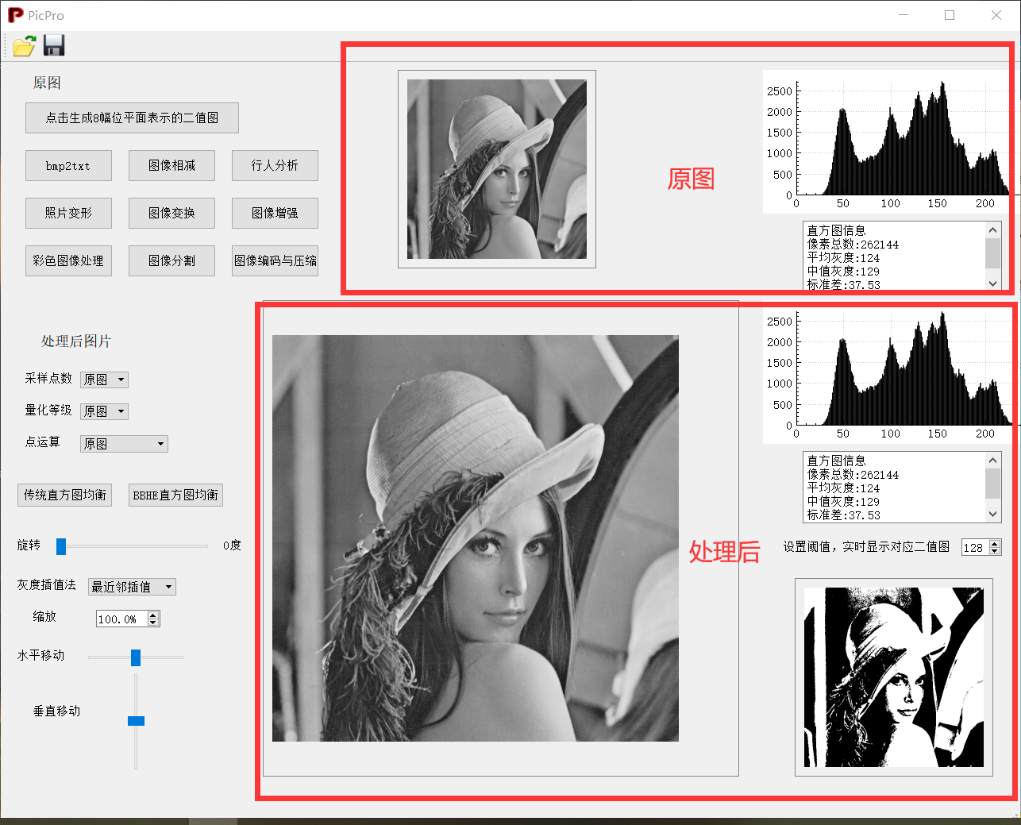The height and width of the screenshot is (825, 1021).
Task: Click 像素总数:262144 in top info box
Action: (x=853, y=245)
